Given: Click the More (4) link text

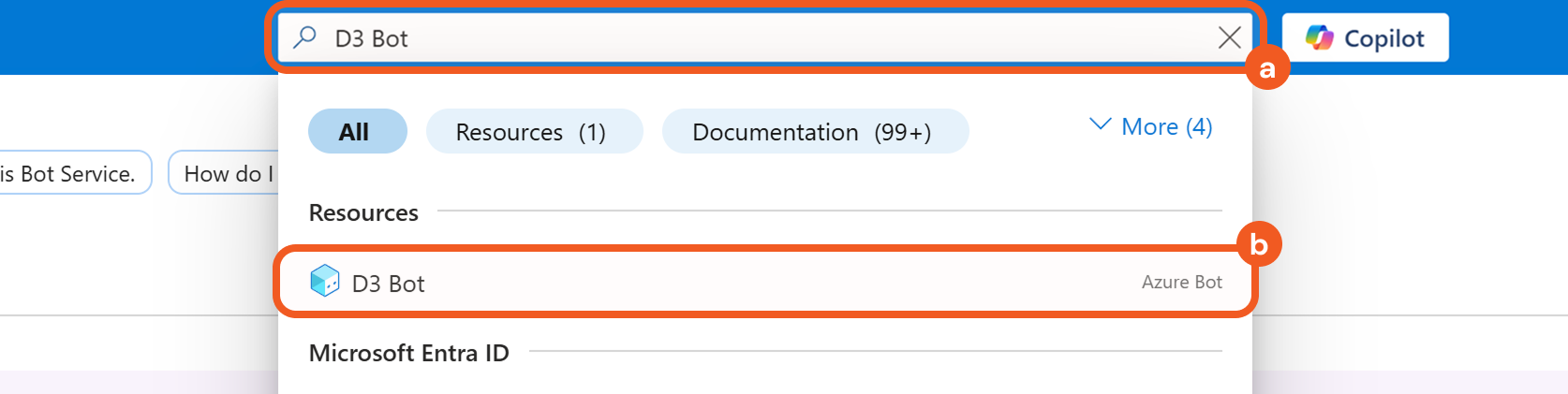Looking at the screenshot, I should click(1166, 126).
